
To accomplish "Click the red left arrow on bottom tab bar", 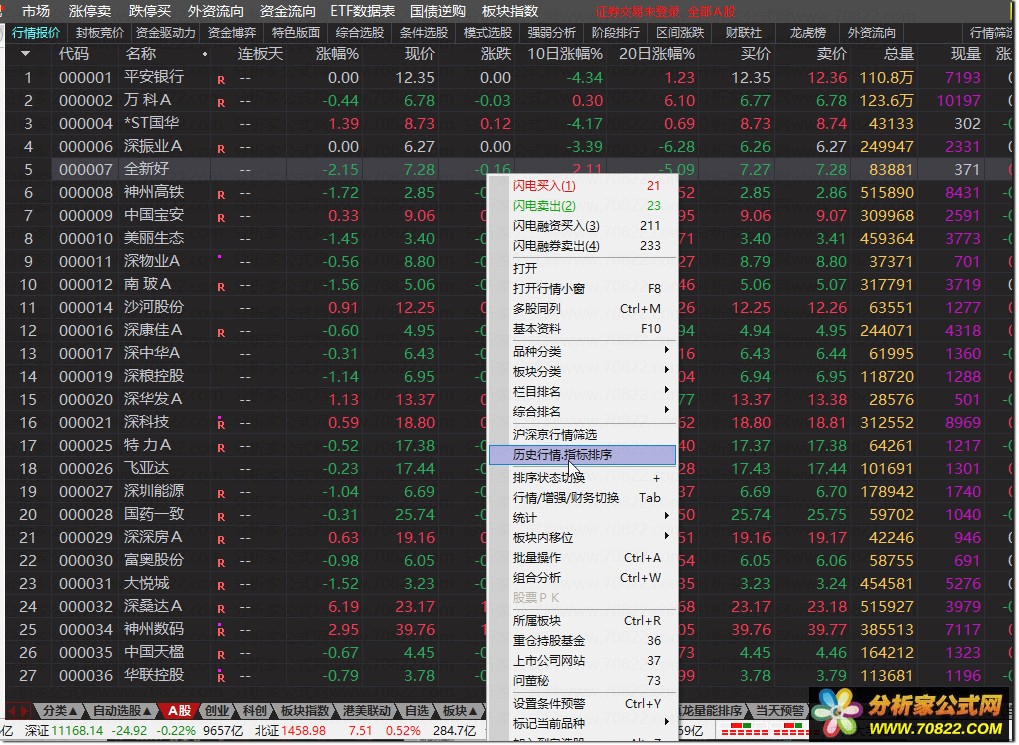I will 13,711.
